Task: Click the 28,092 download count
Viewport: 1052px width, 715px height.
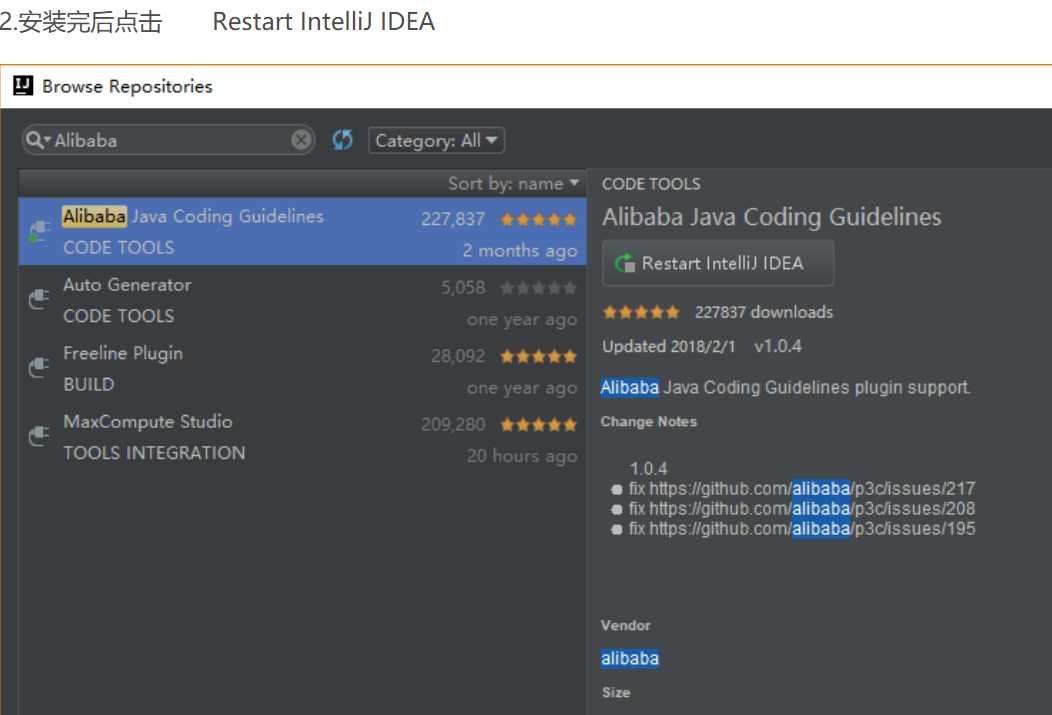Action: pyautogui.click(x=458, y=356)
